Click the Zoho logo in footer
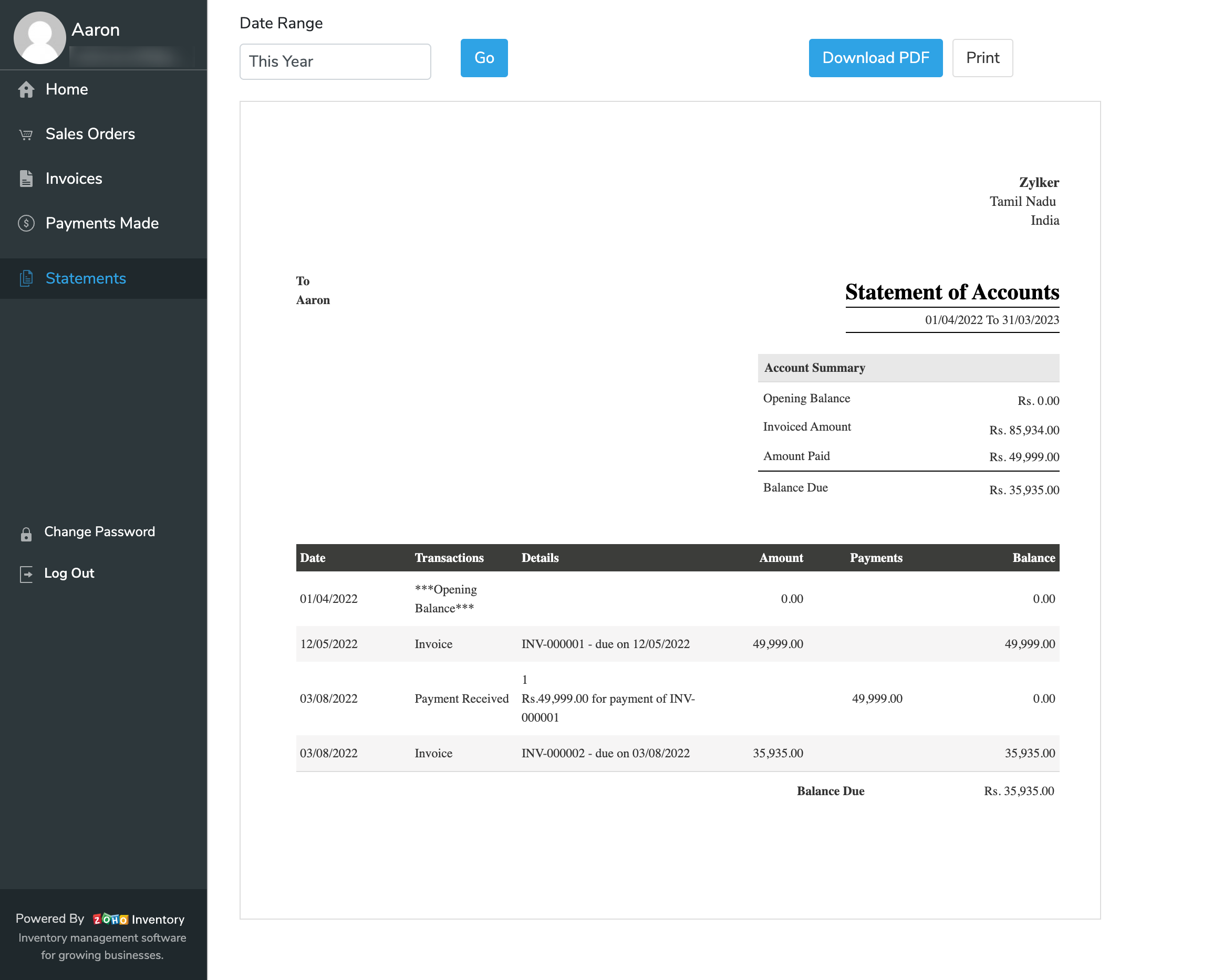Image resolution: width=1223 pixels, height=980 pixels. pos(110,919)
